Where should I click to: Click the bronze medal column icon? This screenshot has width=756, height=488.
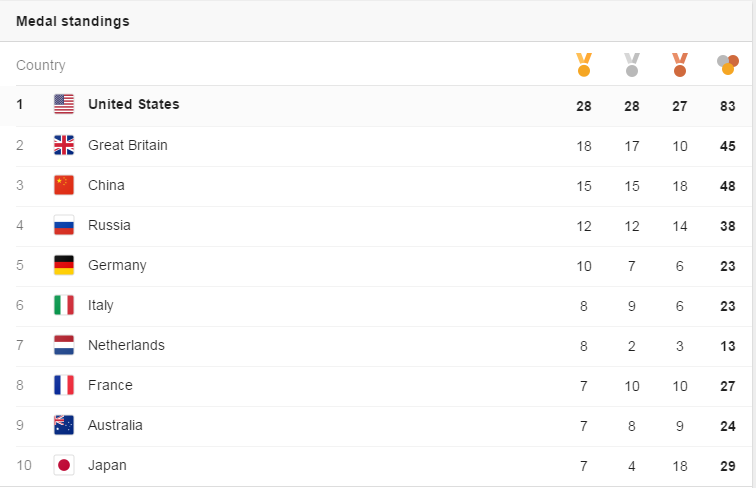pyautogui.click(x=680, y=65)
